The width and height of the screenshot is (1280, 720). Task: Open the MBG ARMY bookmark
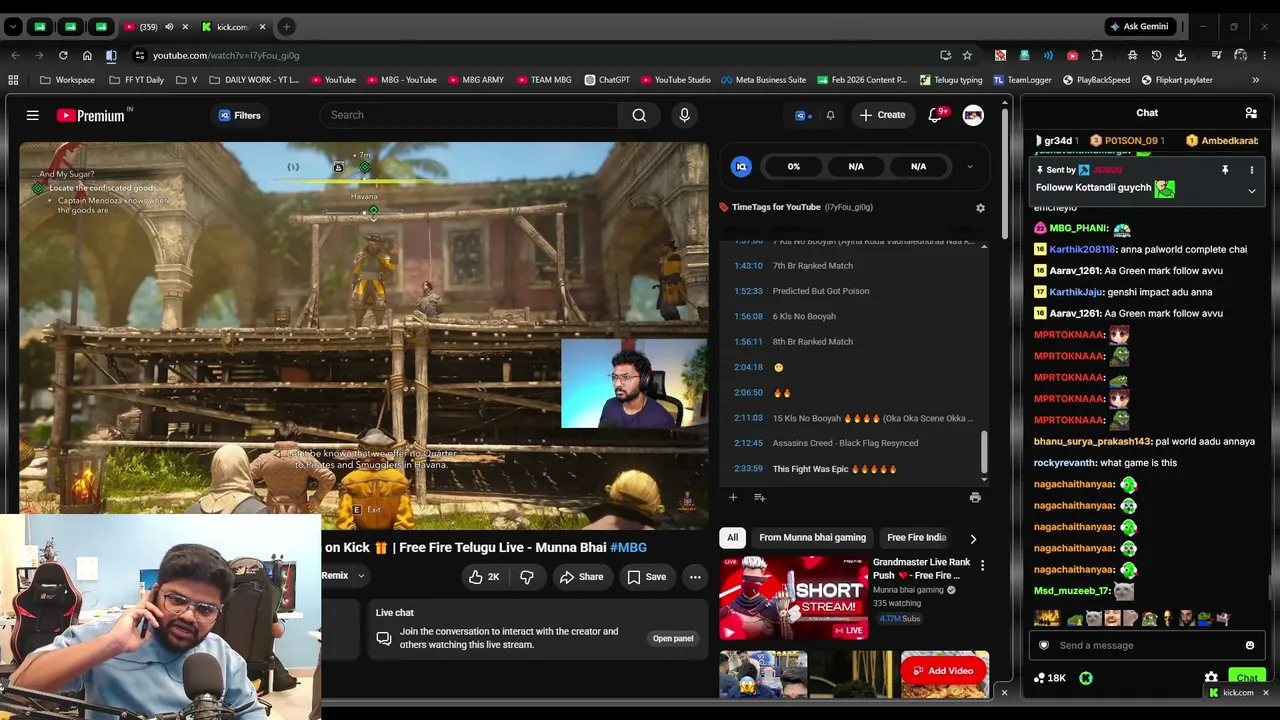pyautogui.click(x=476, y=80)
